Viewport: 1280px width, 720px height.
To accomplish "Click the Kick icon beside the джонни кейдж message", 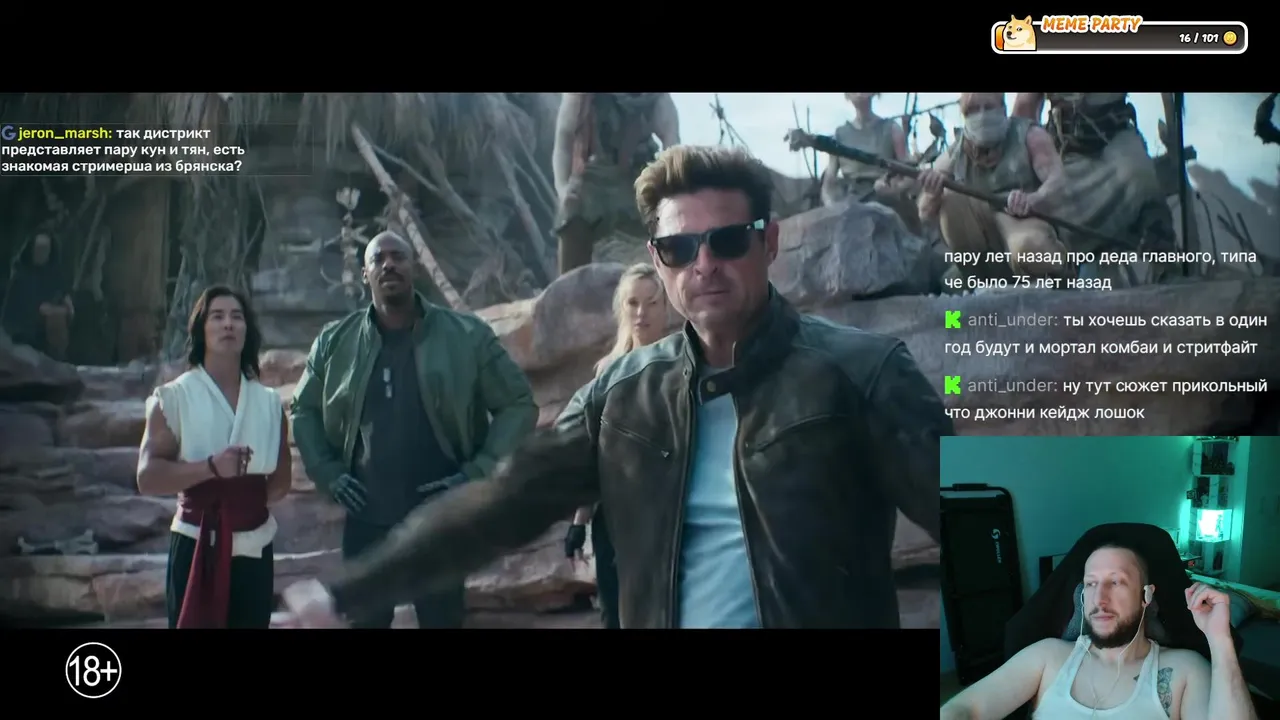I will point(953,385).
